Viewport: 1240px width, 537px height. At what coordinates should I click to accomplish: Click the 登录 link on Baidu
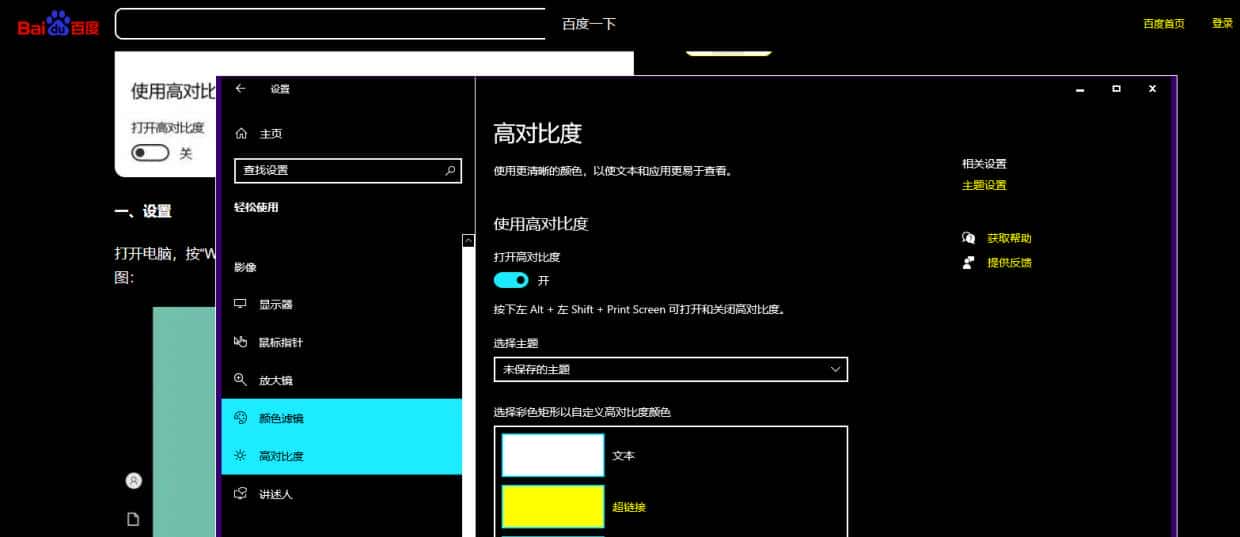point(1222,23)
